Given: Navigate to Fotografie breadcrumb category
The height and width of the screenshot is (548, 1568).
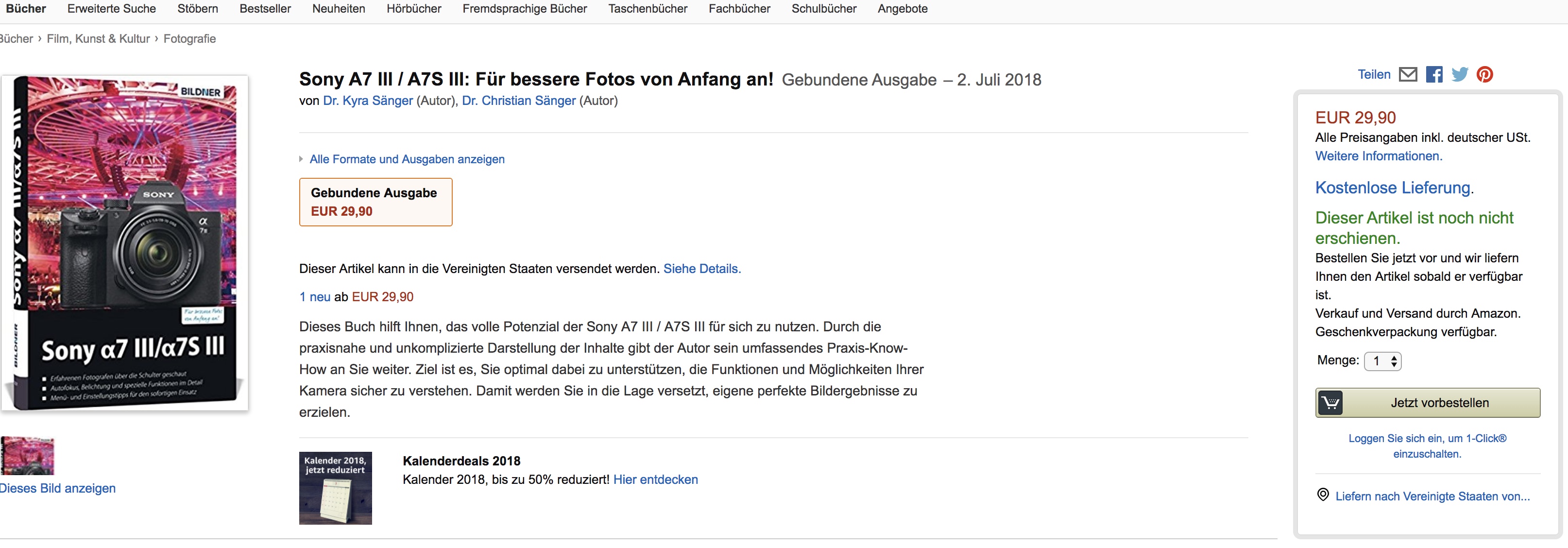Looking at the screenshot, I should click(189, 39).
